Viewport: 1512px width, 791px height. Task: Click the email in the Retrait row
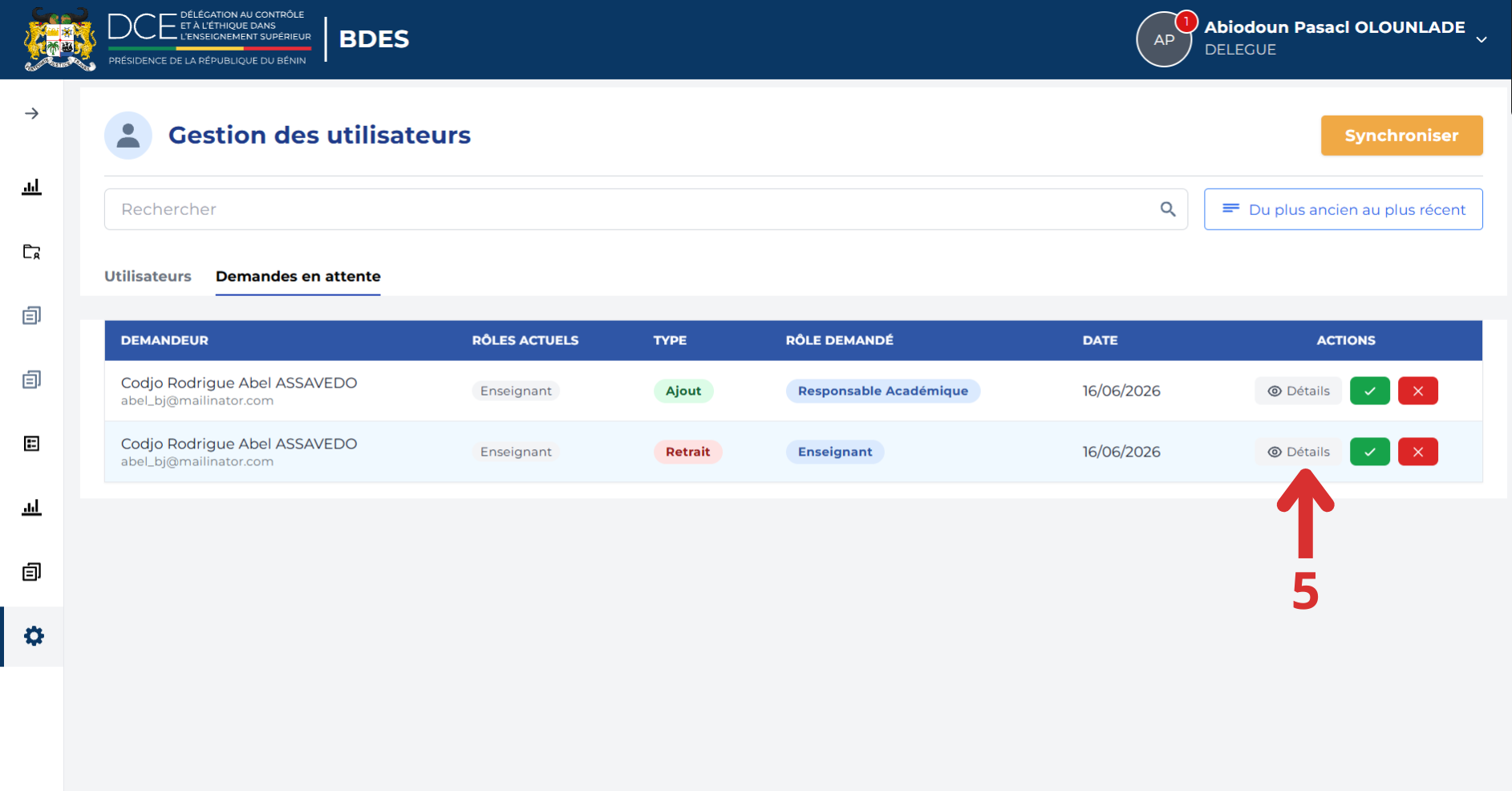(x=197, y=461)
